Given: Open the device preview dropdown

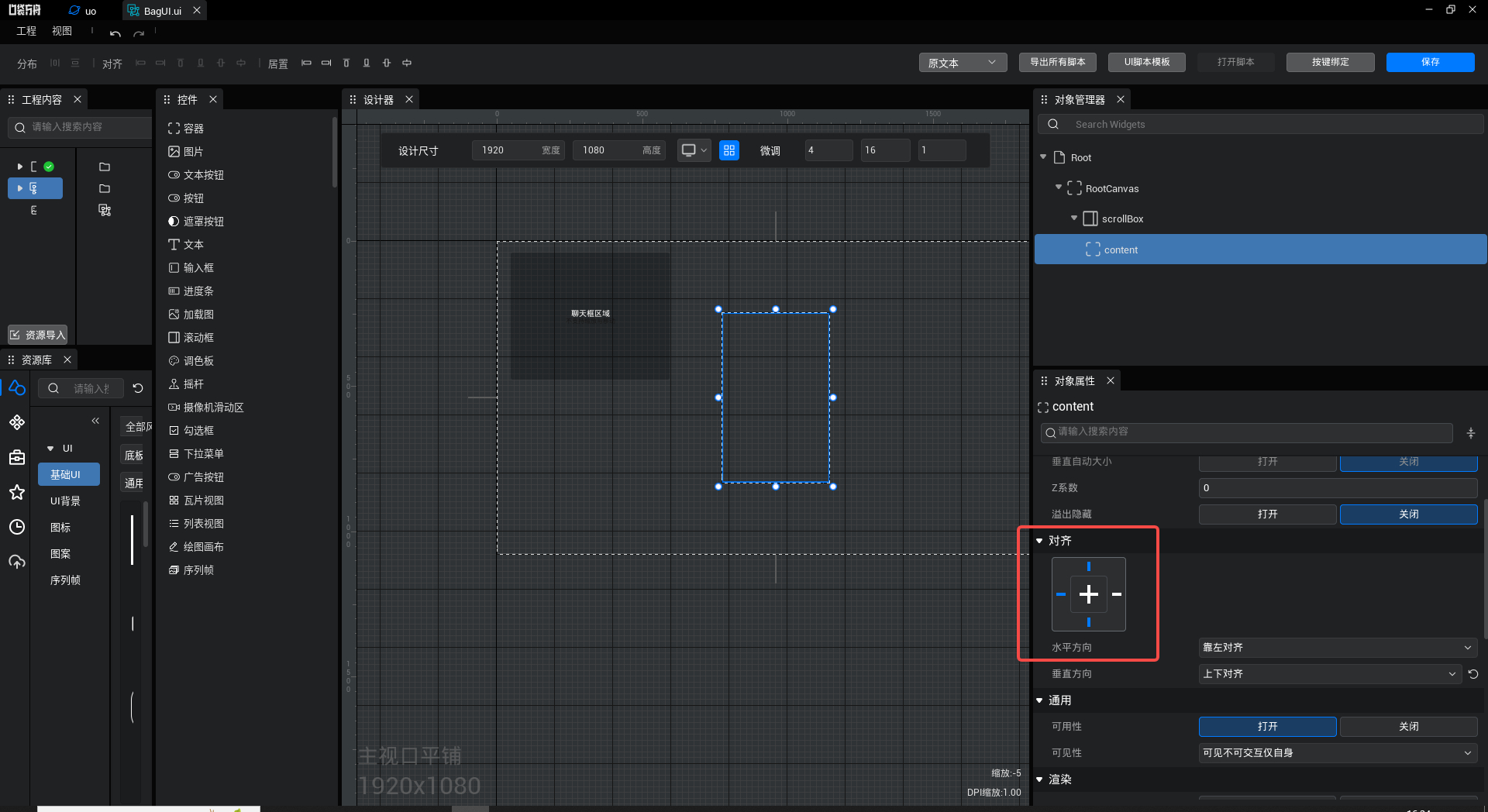Looking at the screenshot, I should tap(694, 150).
